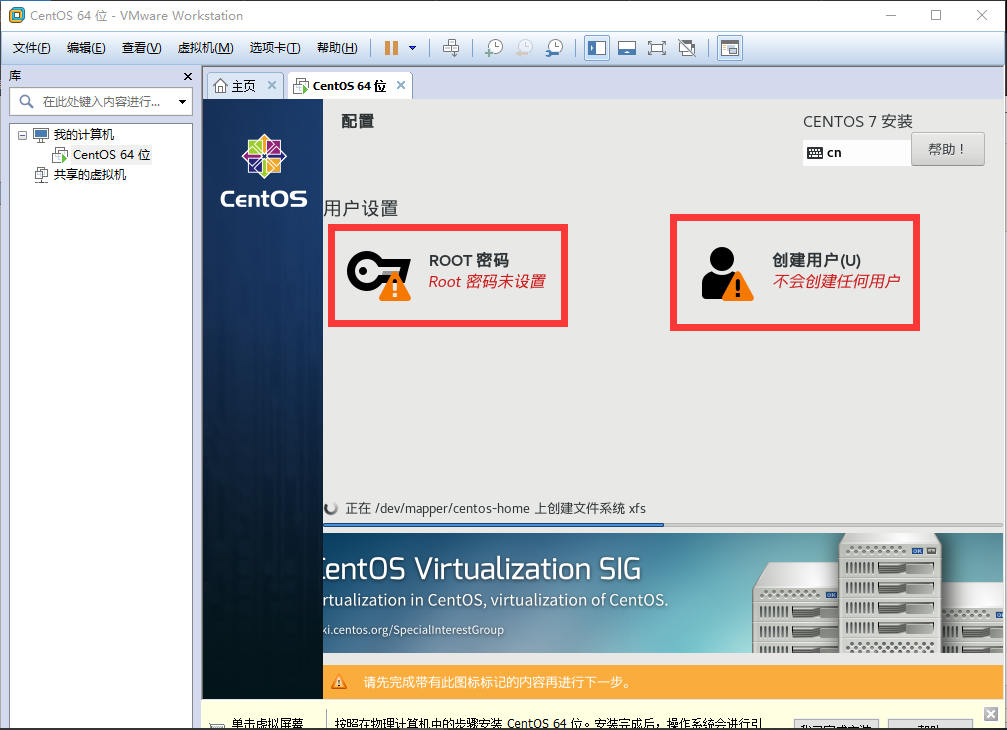The height and width of the screenshot is (730, 1007).
Task: Click the revert to snapshot icon
Action: point(524,48)
